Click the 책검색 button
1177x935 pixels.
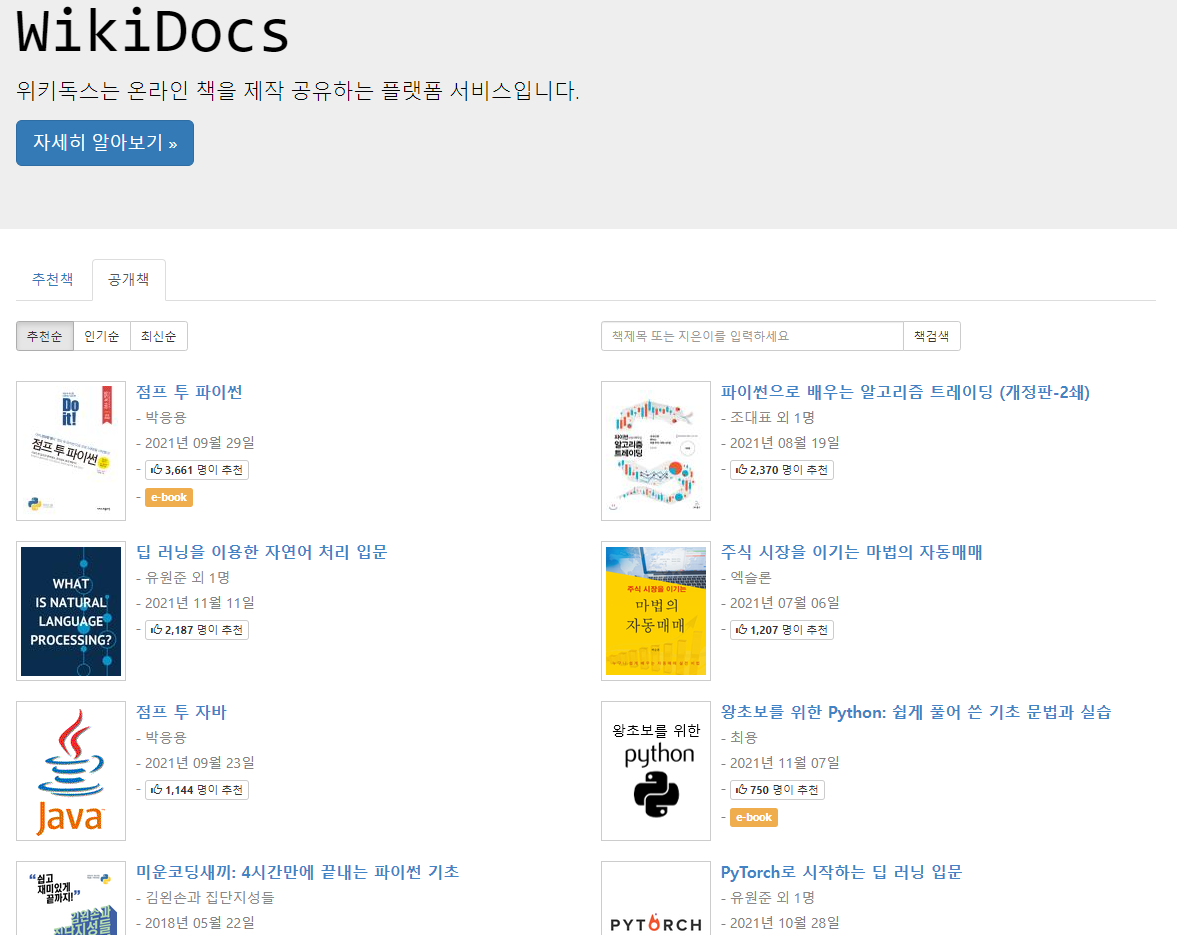(x=932, y=336)
